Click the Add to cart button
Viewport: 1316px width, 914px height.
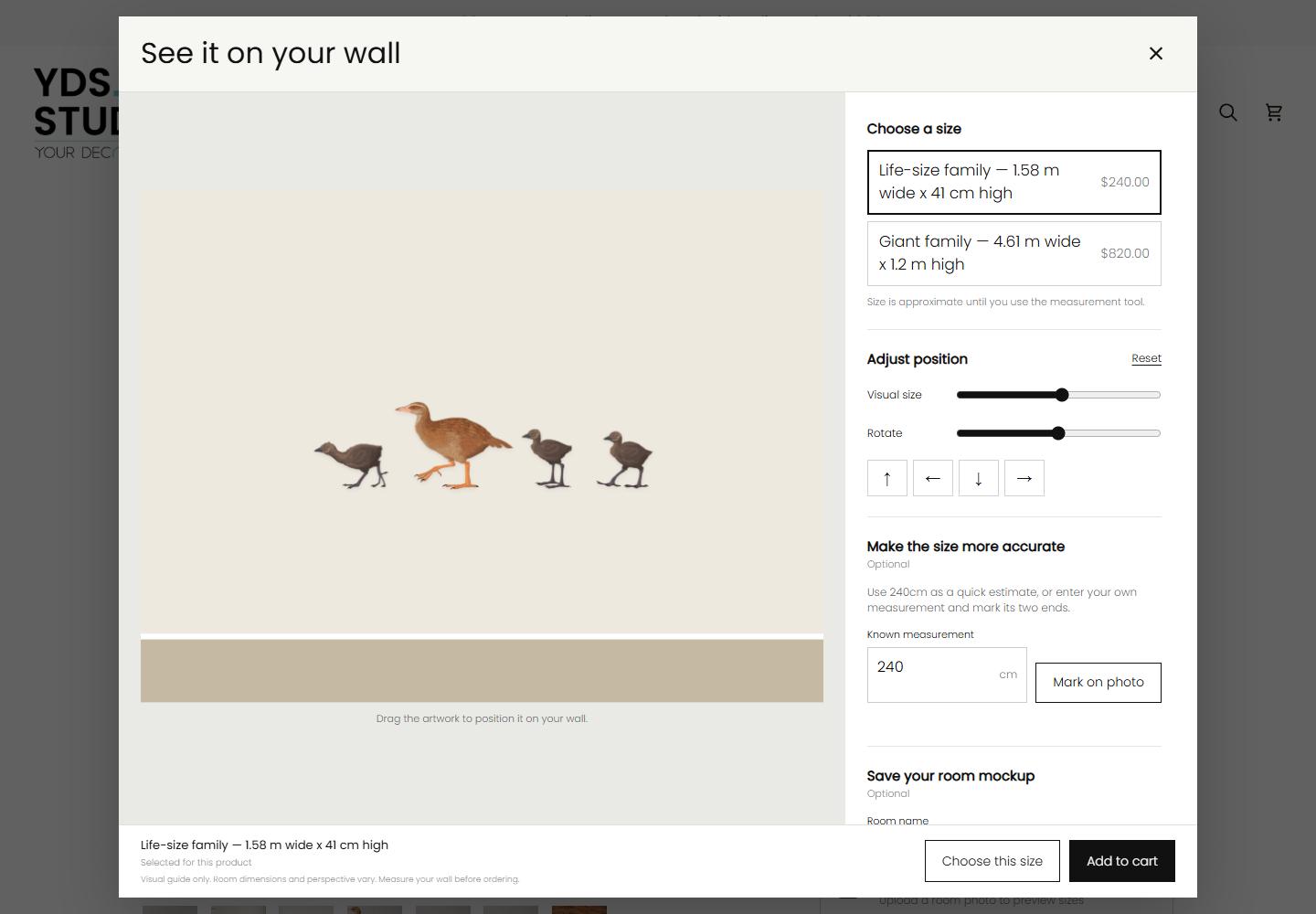1122,861
